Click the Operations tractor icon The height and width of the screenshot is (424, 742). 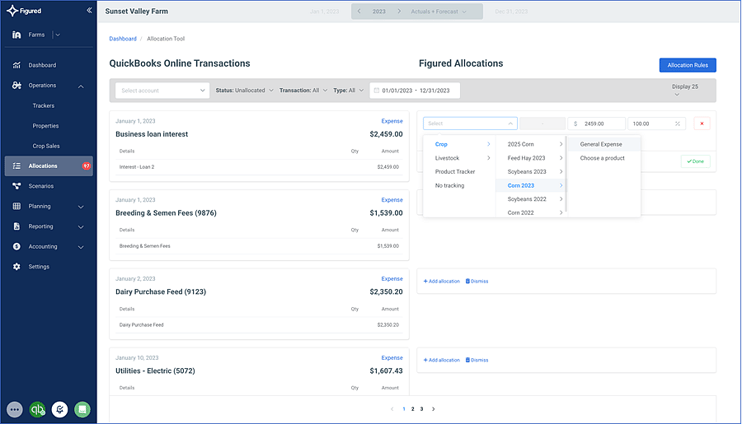coord(17,86)
